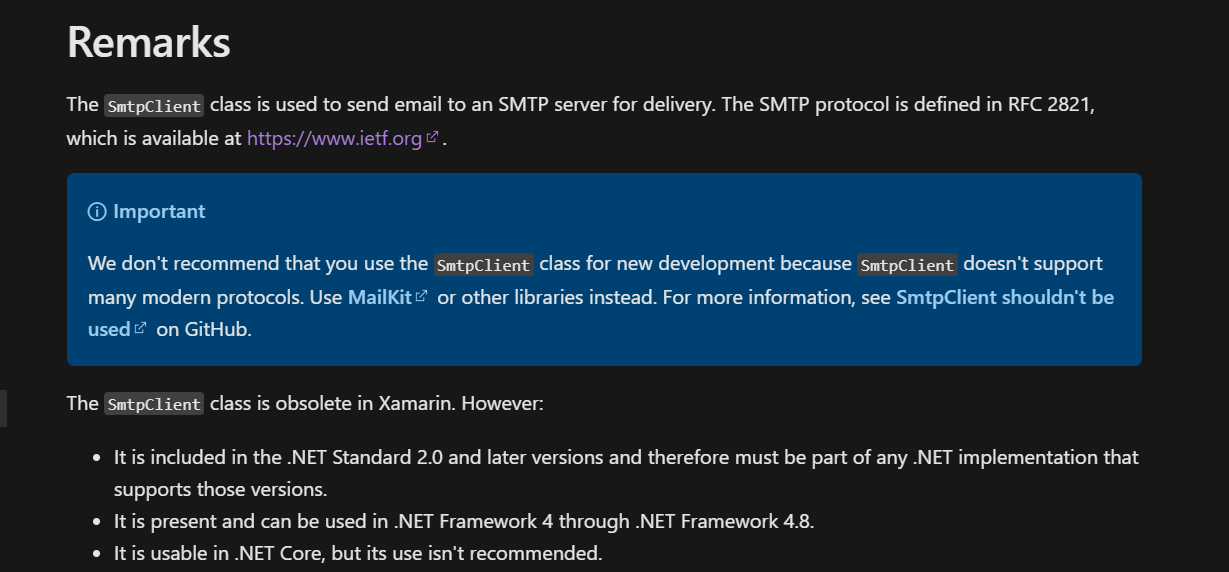Screen dimensions: 1229x572
Task: Click the gray handle at left edge
Action: (x=3, y=408)
